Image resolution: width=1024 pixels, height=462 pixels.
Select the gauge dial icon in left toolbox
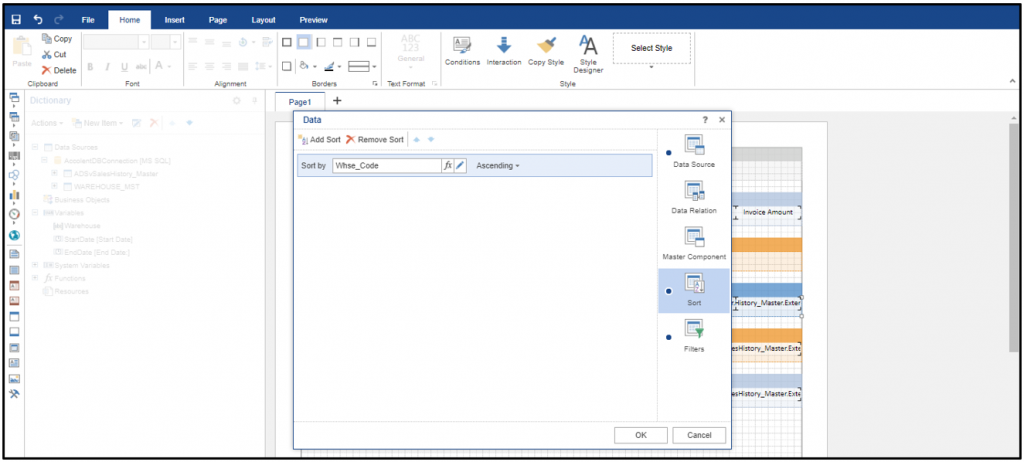14,213
